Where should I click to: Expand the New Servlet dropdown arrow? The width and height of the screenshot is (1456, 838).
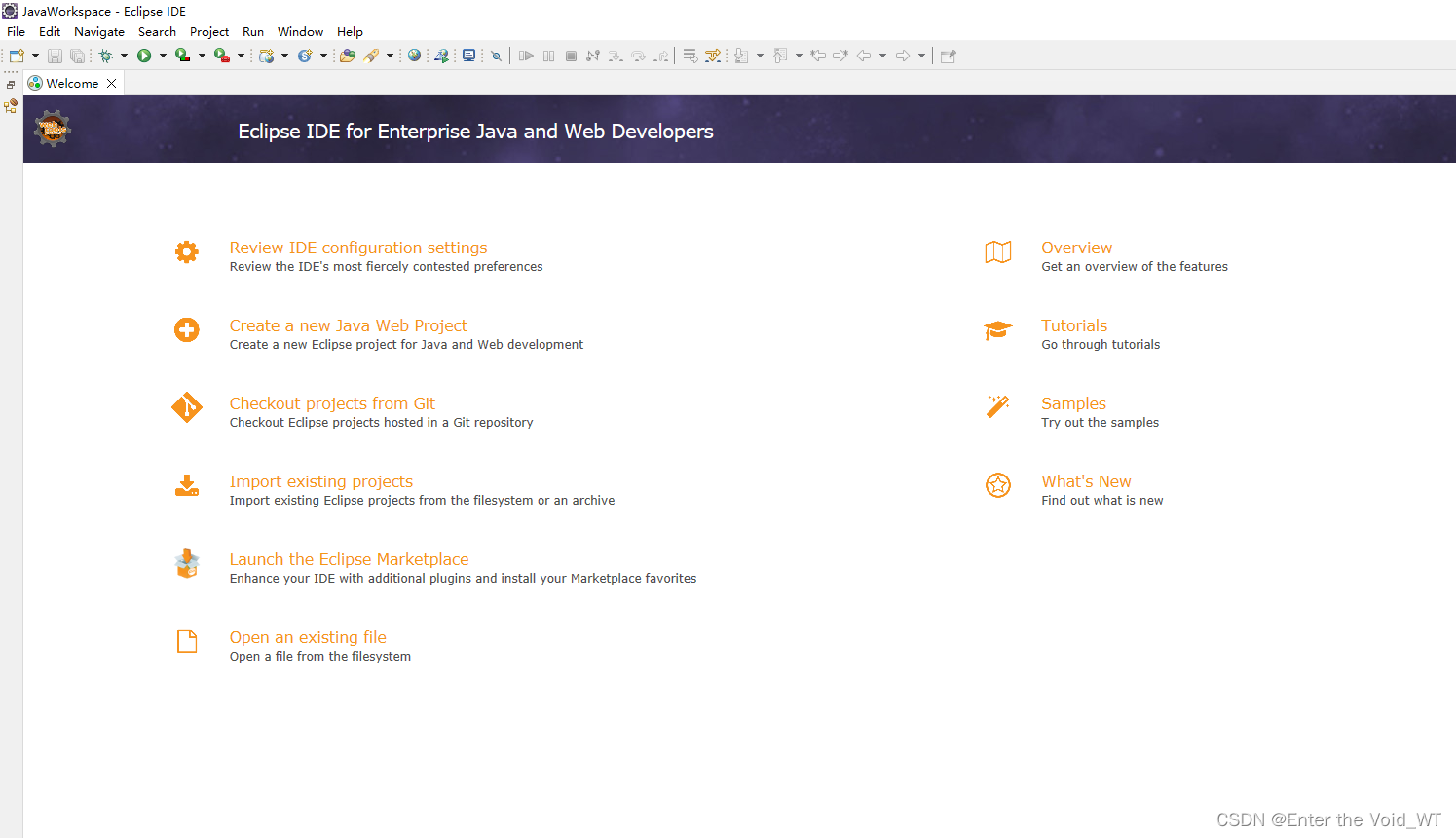point(323,56)
